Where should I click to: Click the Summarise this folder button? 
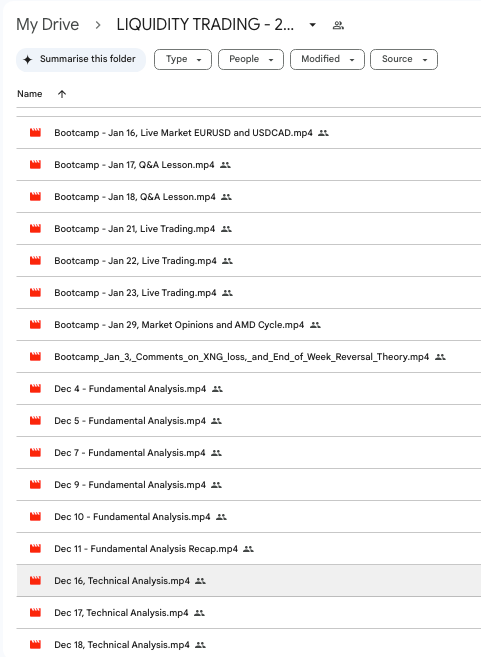point(81,59)
